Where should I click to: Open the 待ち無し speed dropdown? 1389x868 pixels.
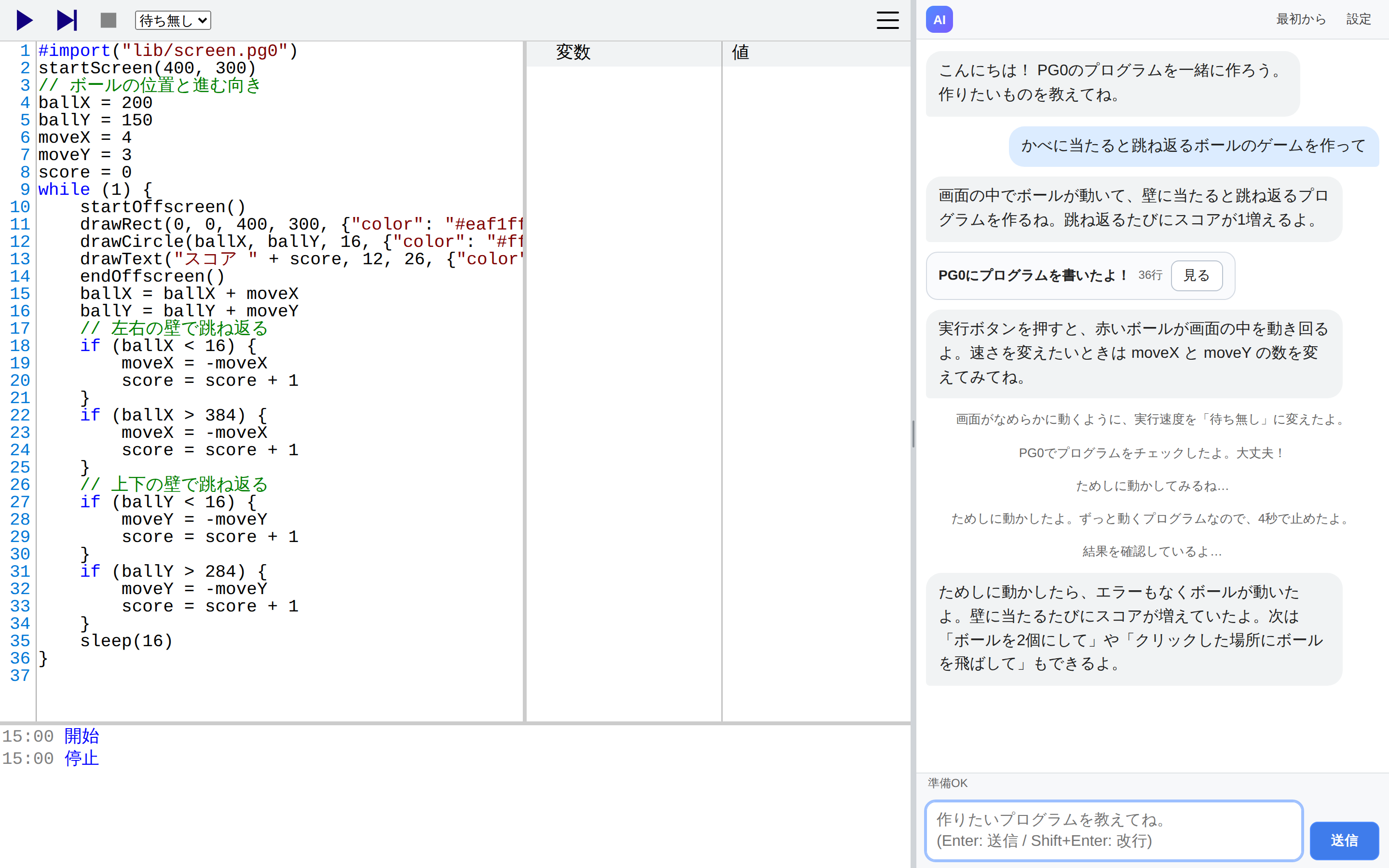point(173,20)
